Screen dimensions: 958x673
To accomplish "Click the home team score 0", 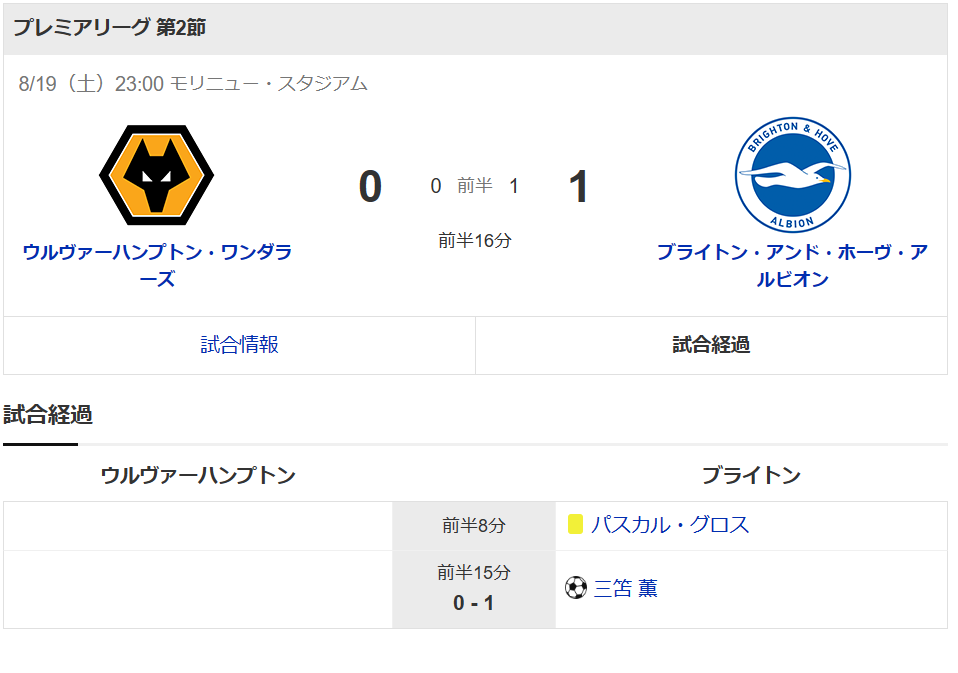I will click(370, 187).
